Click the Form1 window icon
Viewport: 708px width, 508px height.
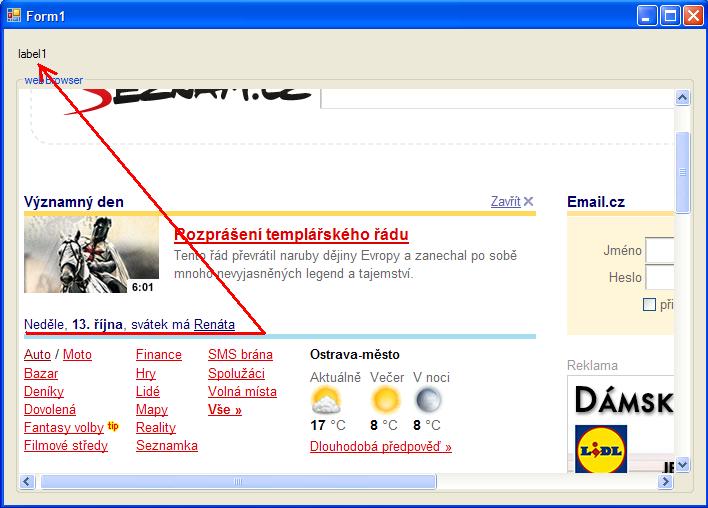click(14, 16)
